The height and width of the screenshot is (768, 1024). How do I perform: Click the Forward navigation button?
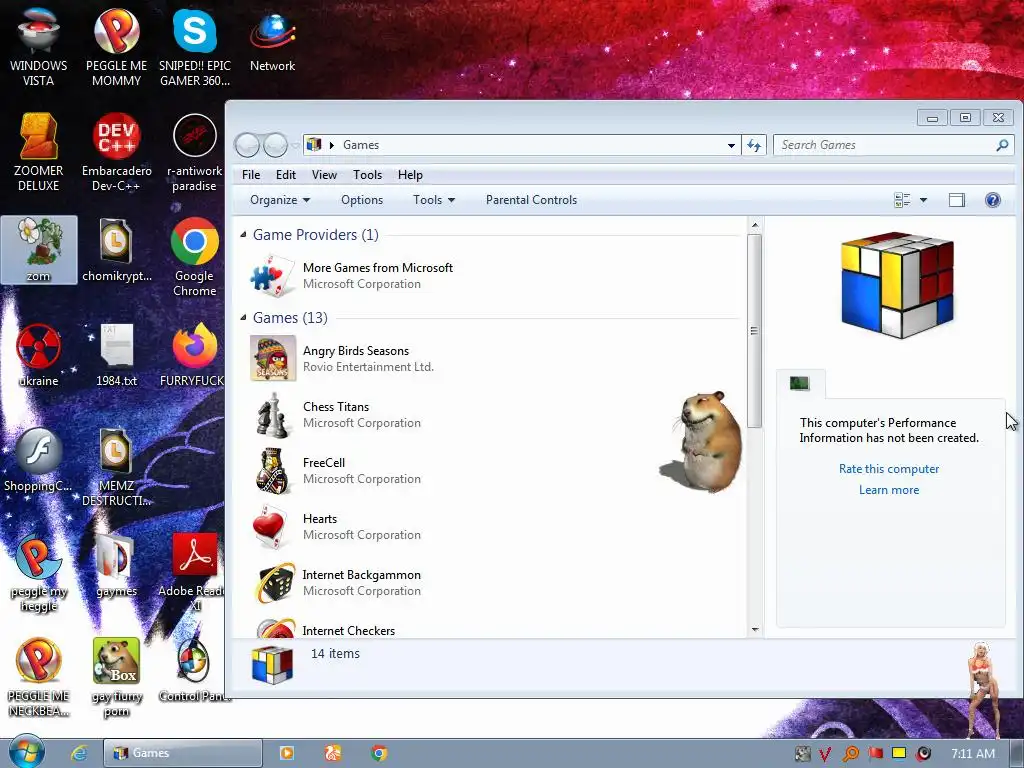point(276,145)
